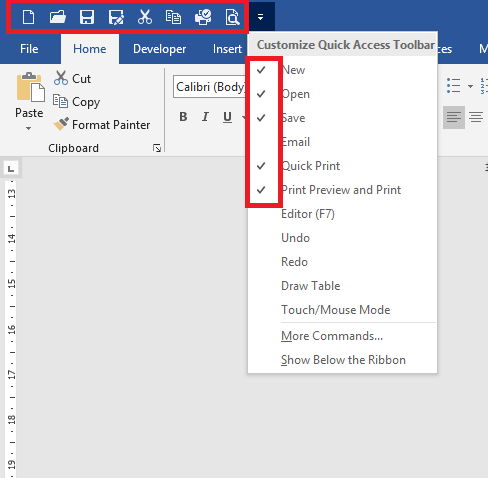Screen dimensions: 488x478
Task: Add Touch/Mouse Mode to the toolbar
Action: [x=342, y=310]
